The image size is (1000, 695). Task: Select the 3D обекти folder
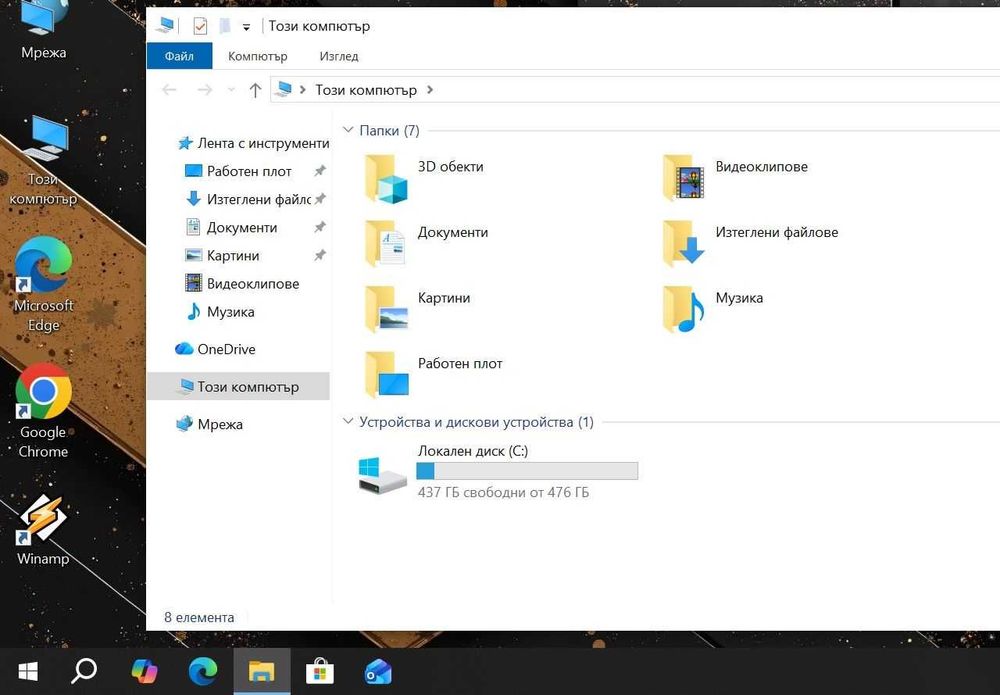(x=424, y=179)
